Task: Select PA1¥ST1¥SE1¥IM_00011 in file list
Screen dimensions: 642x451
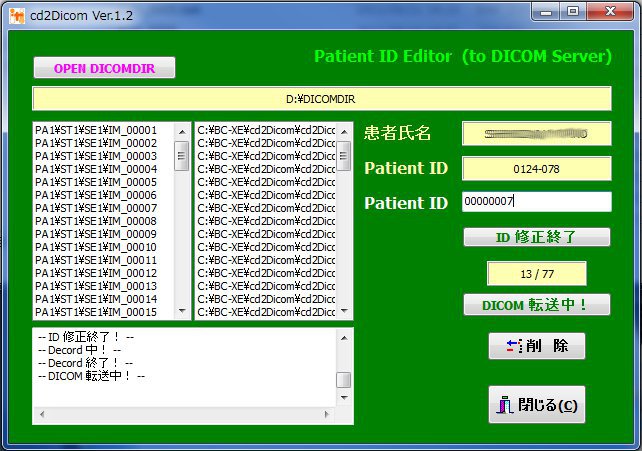Action: click(96, 260)
